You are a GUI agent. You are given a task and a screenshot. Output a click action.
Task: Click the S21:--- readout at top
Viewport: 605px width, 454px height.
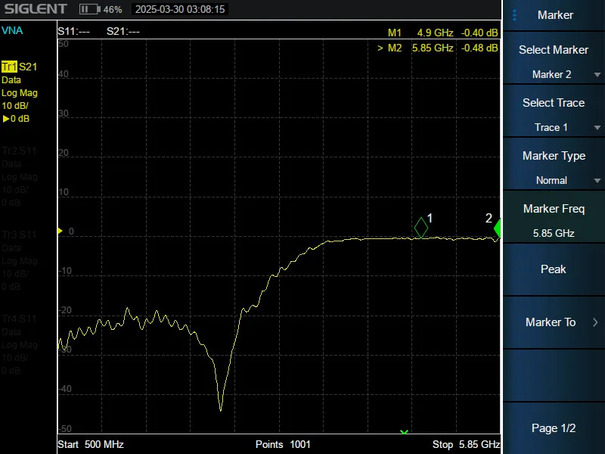[x=123, y=32]
